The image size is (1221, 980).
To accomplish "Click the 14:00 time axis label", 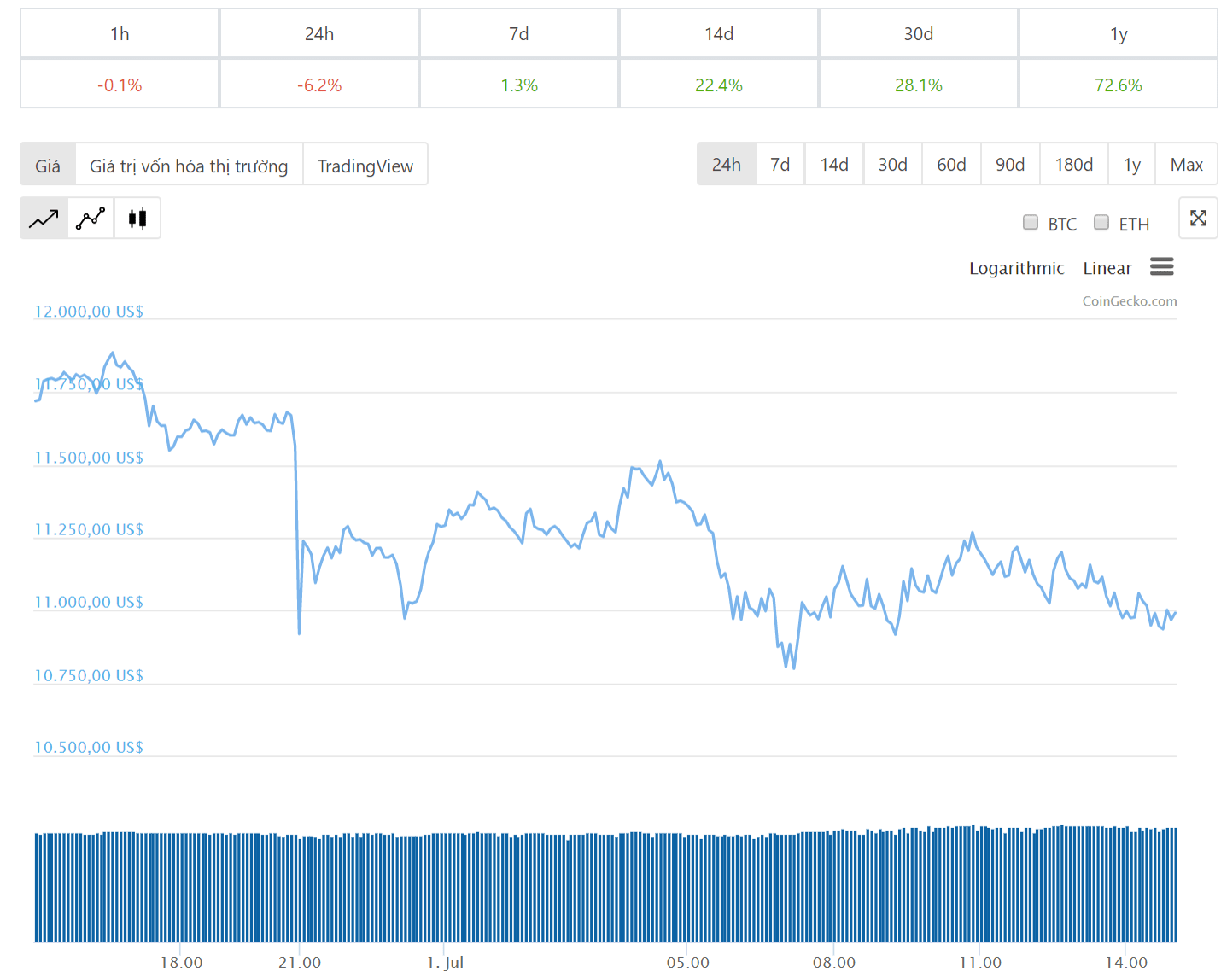I will (x=1126, y=962).
